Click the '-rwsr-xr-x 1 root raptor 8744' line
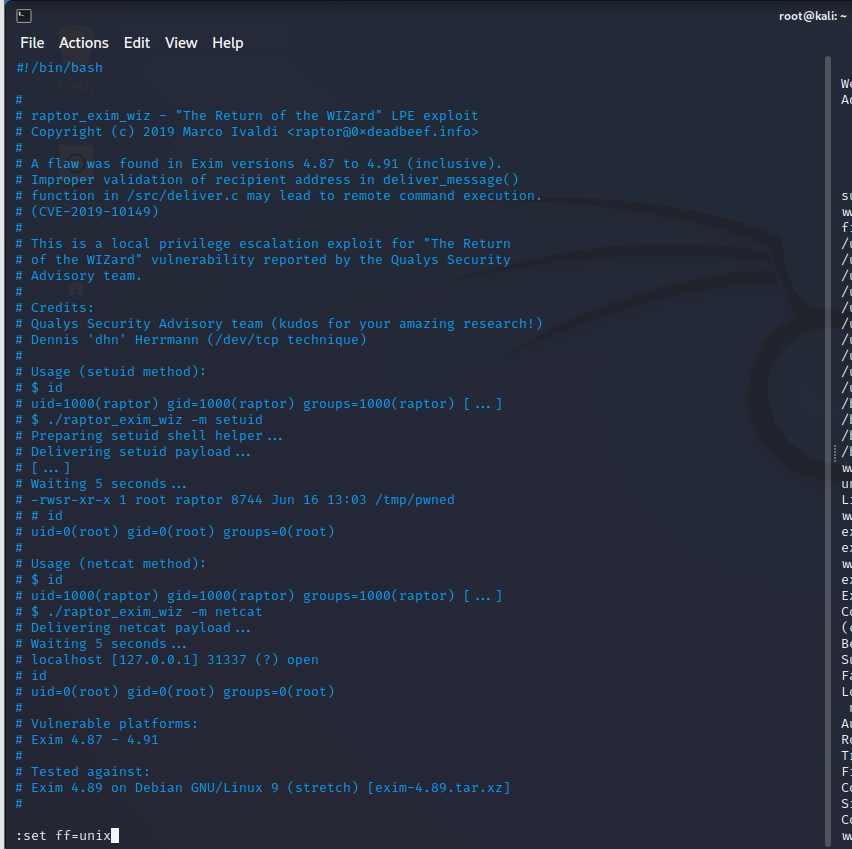 point(235,500)
